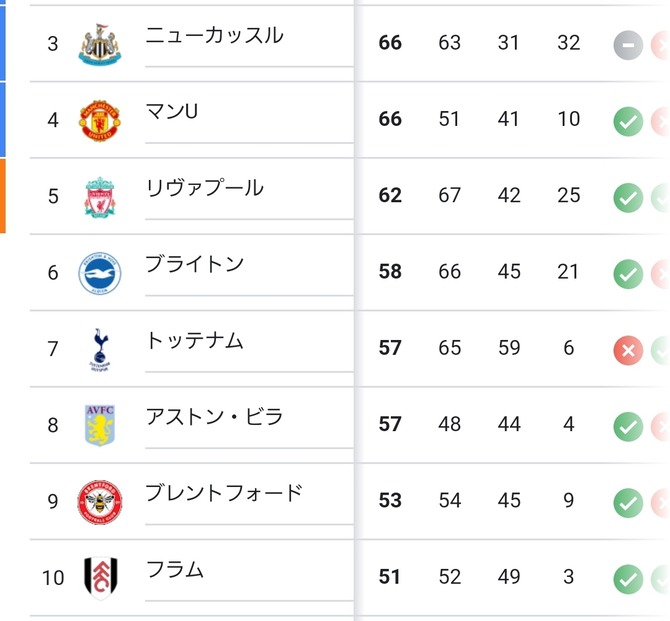Screen dimensions: 670x621
Task: Click the Fulham club crest
Action: tap(100, 577)
